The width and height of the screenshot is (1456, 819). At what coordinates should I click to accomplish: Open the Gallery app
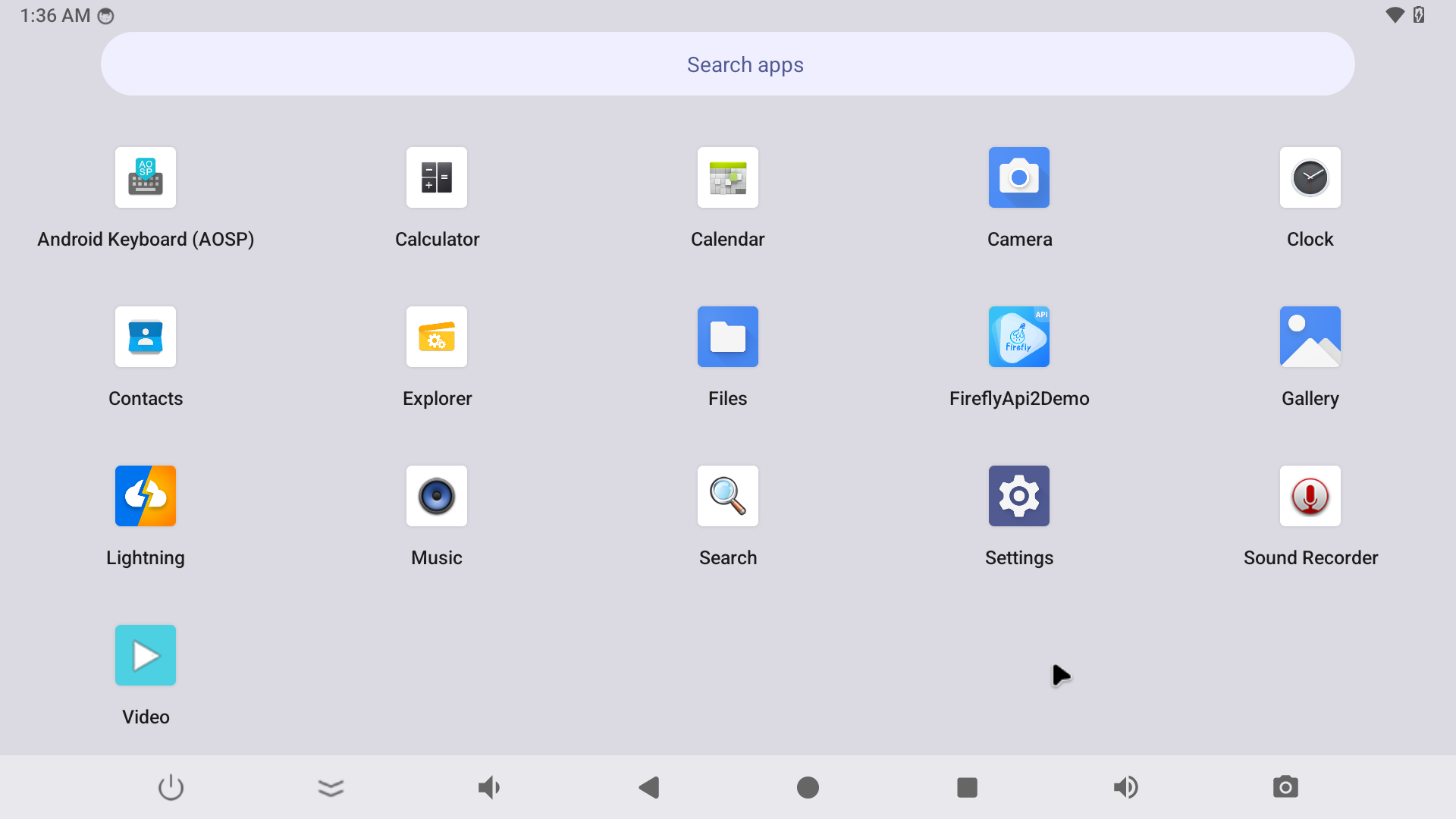pyautogui.click(x=1310, y=337)
